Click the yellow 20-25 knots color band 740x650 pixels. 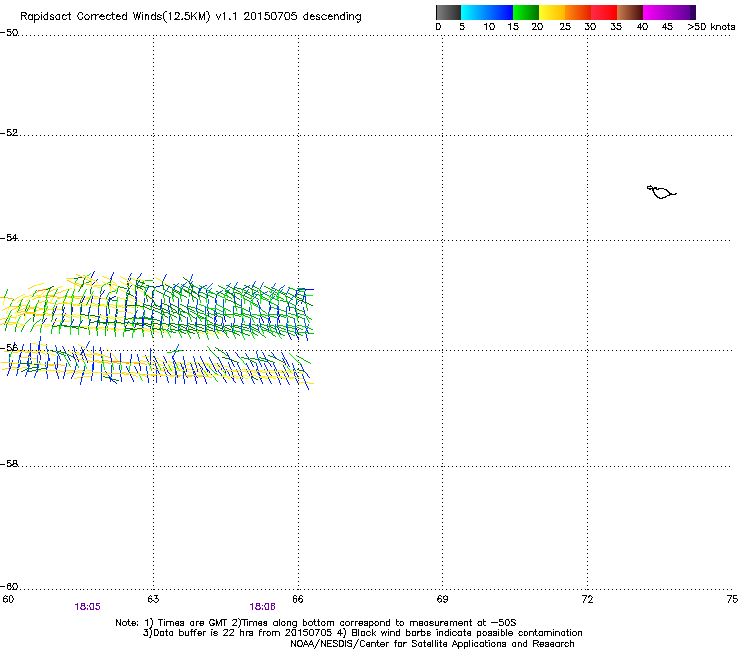pyautogui.click(x=552, y=12)
